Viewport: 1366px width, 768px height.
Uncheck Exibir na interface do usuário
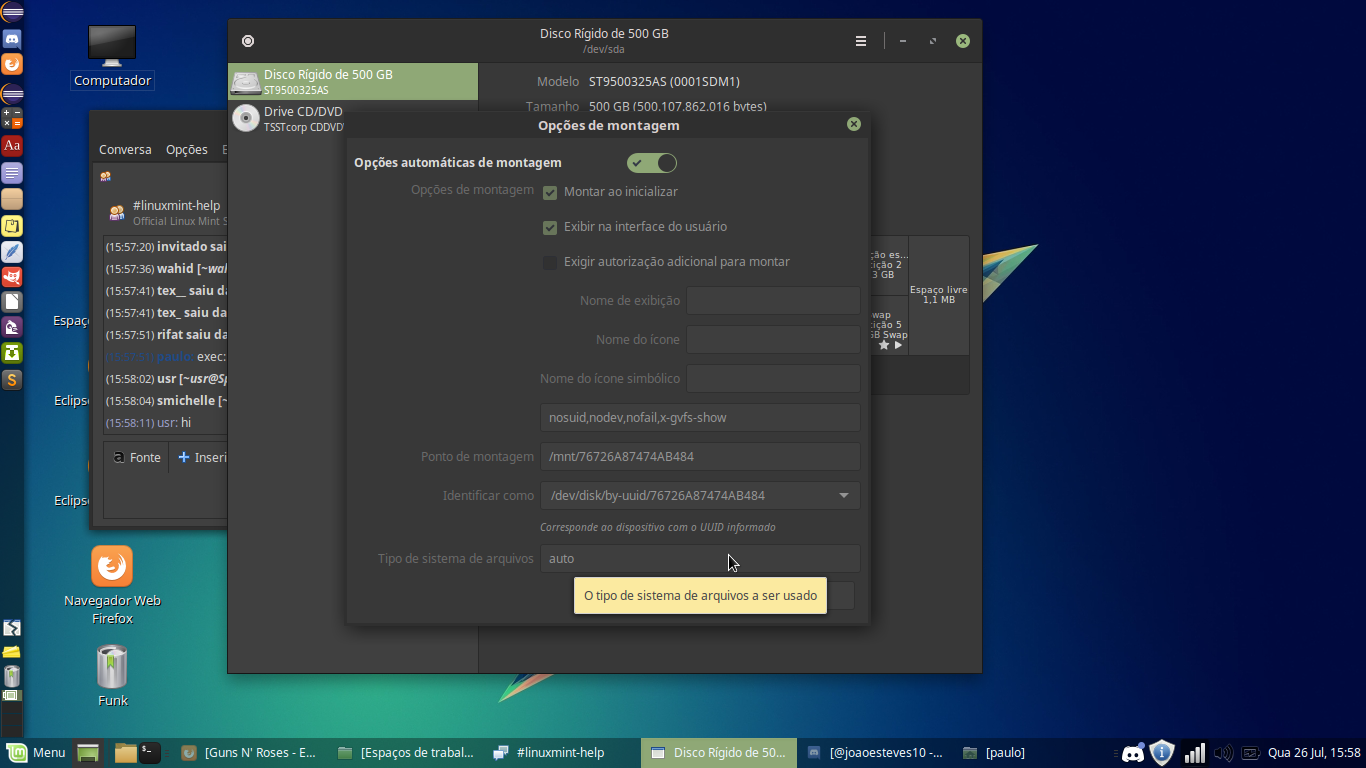tap(550, 227)
